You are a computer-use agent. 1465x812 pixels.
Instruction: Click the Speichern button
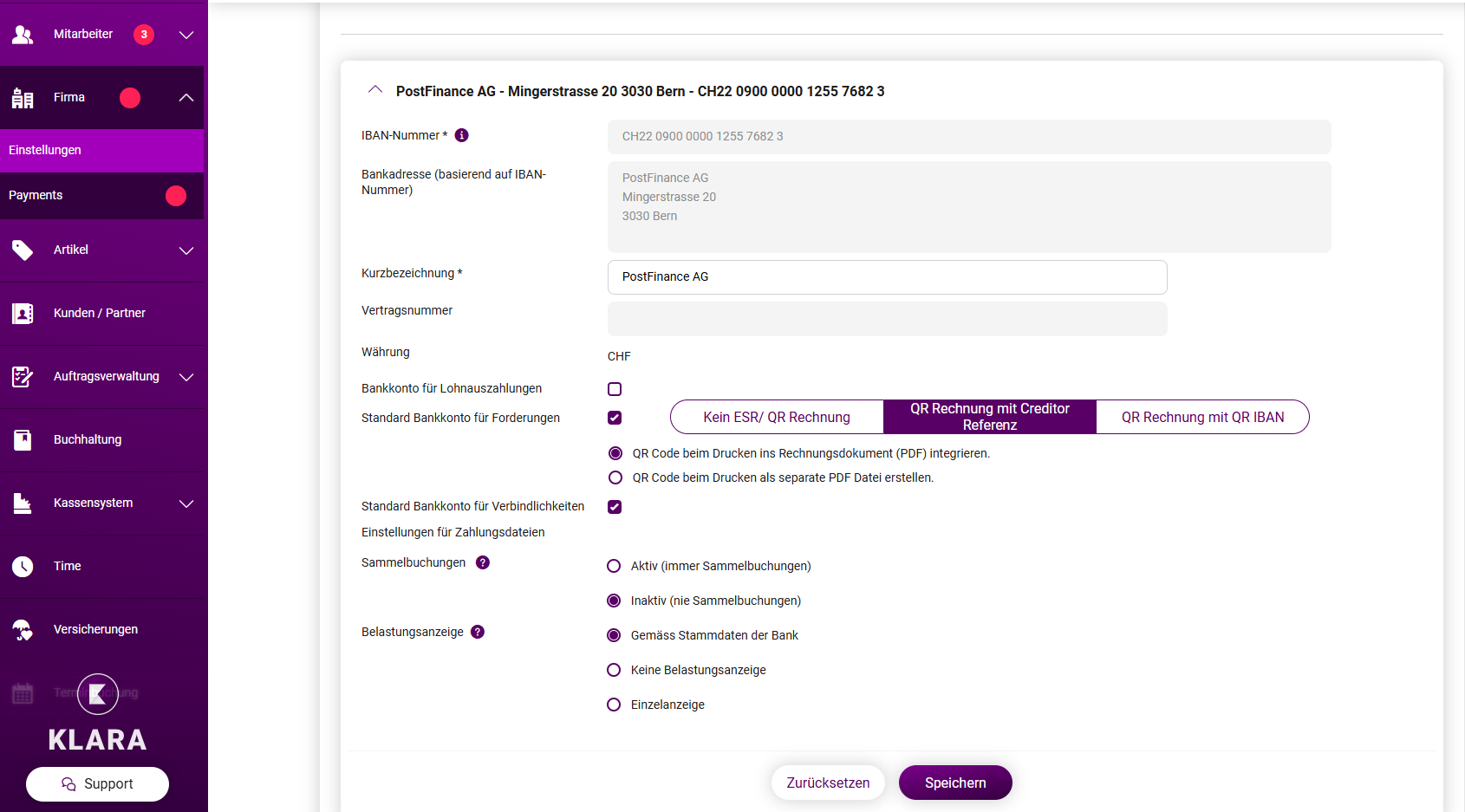click(x=955, y=783)
